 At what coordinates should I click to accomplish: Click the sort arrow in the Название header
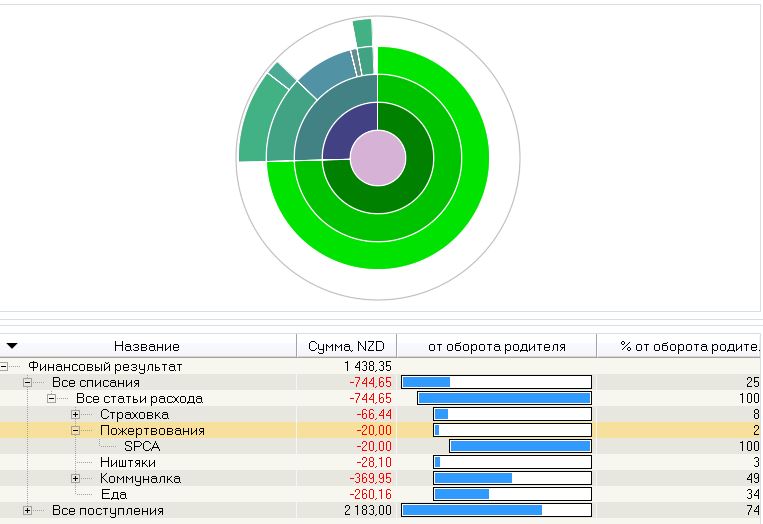pyautogui.click(x=12, y=346)
